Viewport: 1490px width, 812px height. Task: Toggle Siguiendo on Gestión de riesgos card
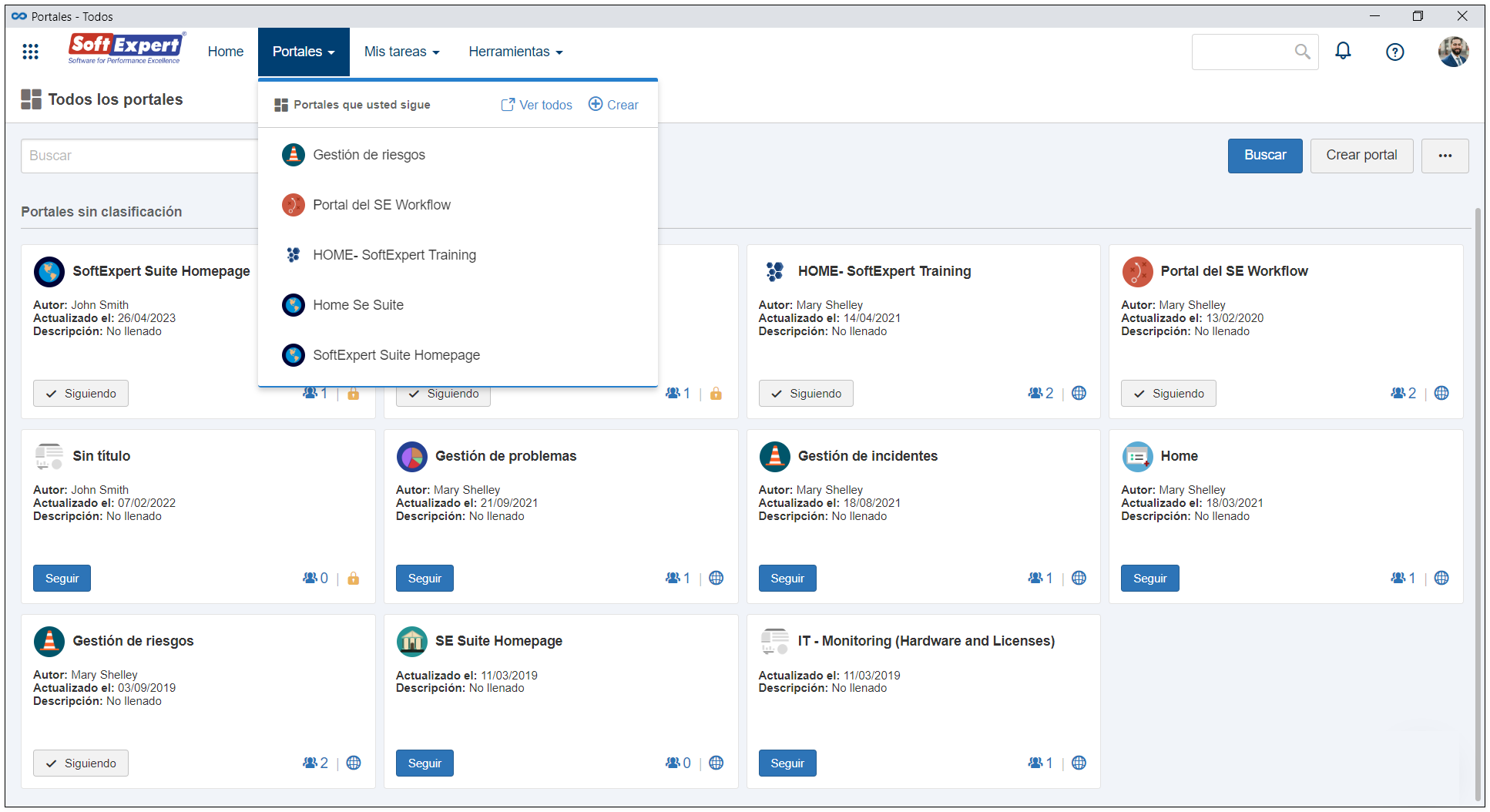pyautogui.click(x=81, y=763)
